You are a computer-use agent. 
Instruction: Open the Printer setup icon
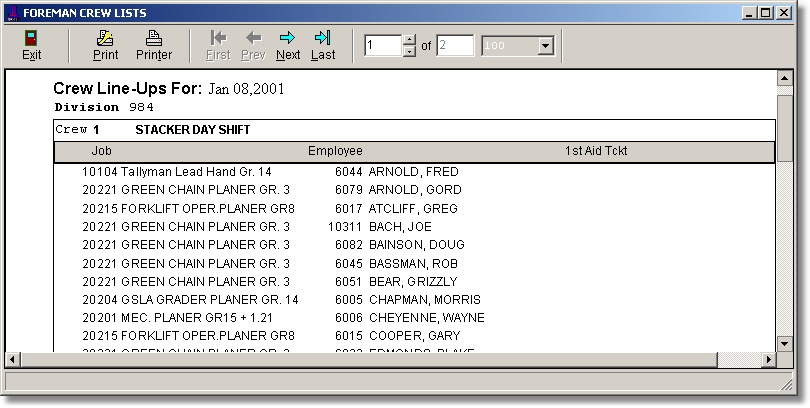(154, 39)
